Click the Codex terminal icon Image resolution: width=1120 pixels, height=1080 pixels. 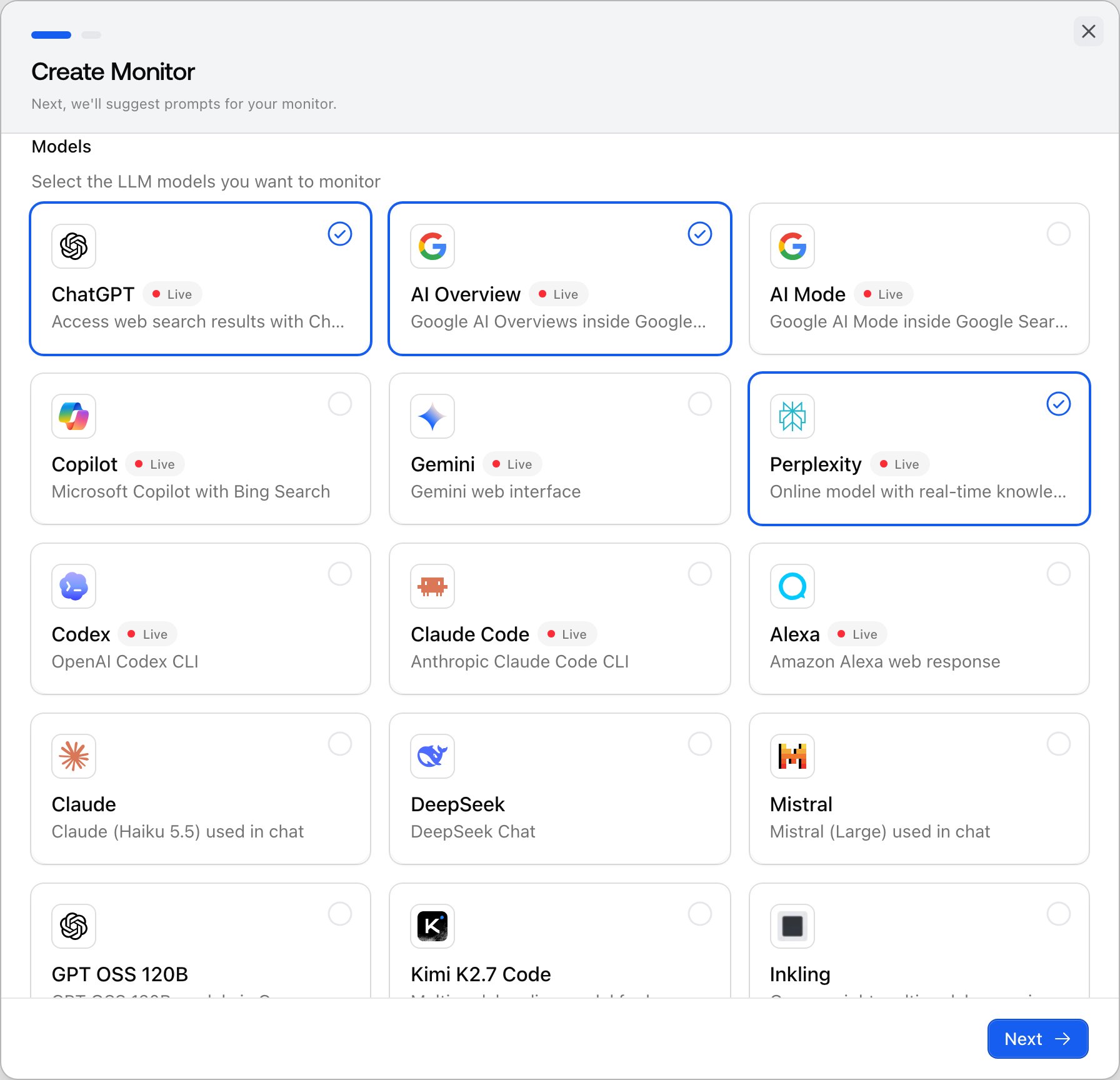click(74, 586)
